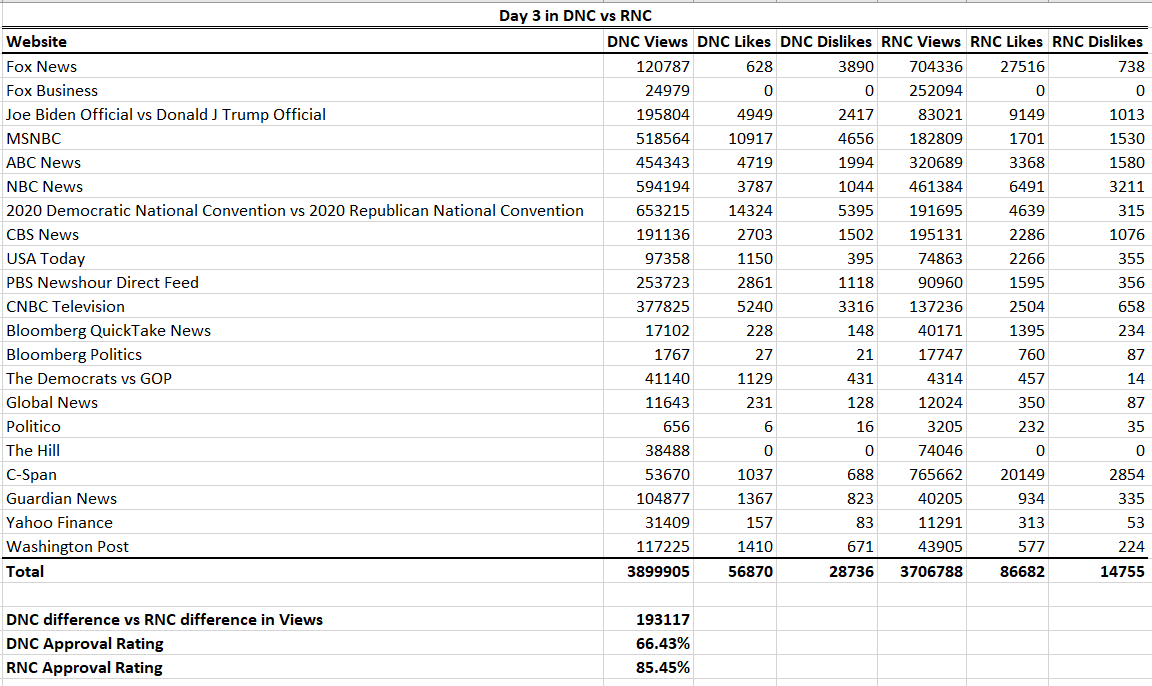This screenshot has height=686, width=1152.
Task: Select the RNC approval value 85.45%
Action: point(647,668)
